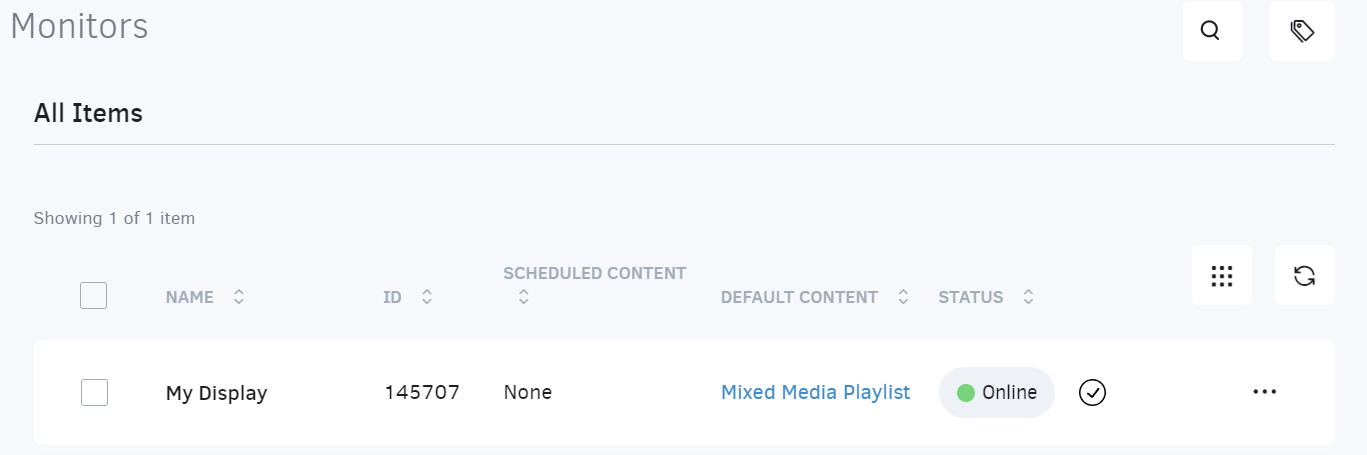The width and height of the screenshot is (1367, 455).
Task: Select the All Items section heading
Action: (88, 113)
